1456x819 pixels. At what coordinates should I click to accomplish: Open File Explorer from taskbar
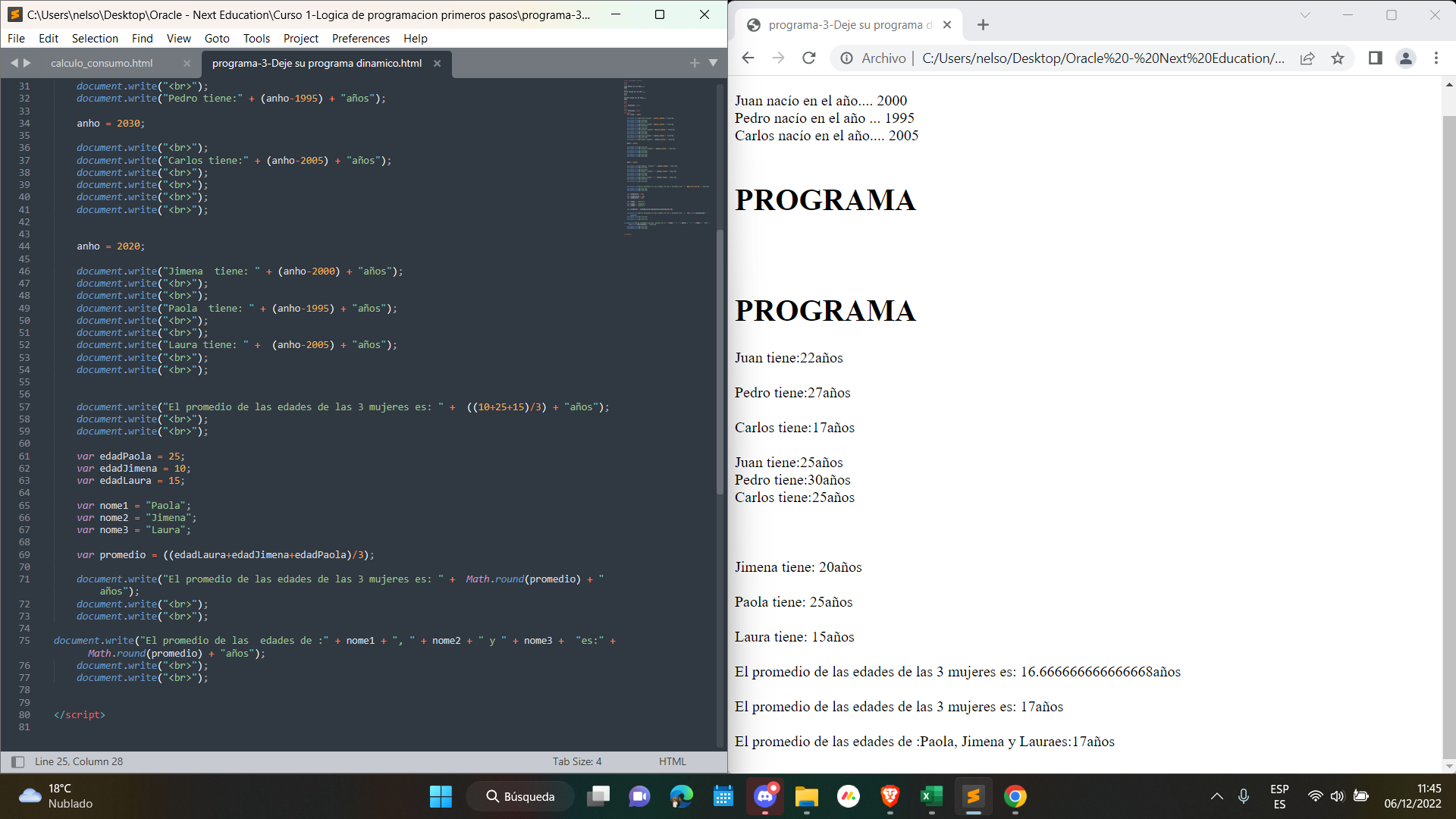806,796
